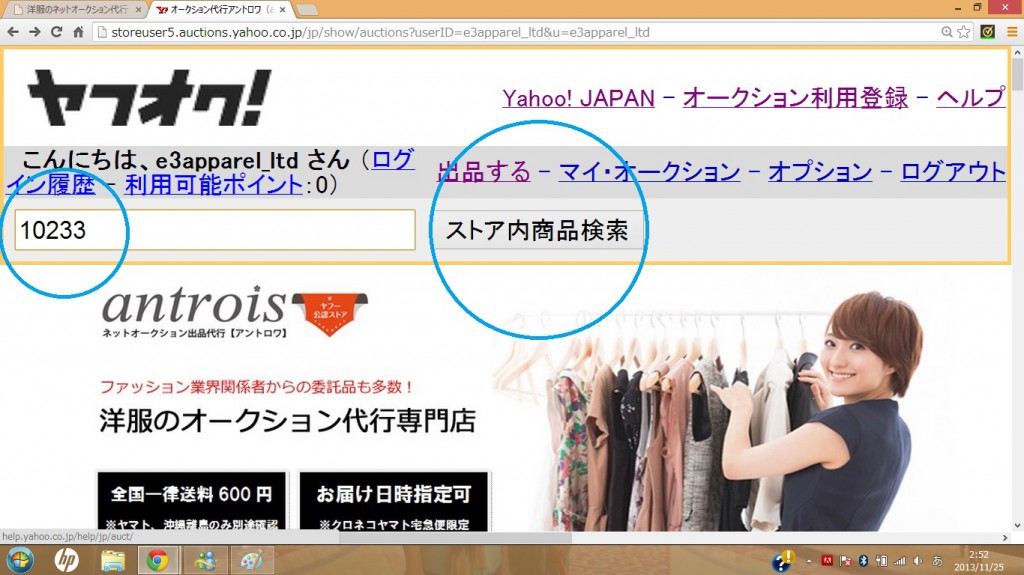The image size is (1024, 575).
Task: Click the scrollbar down arrow
Action: pos(1017,525)
